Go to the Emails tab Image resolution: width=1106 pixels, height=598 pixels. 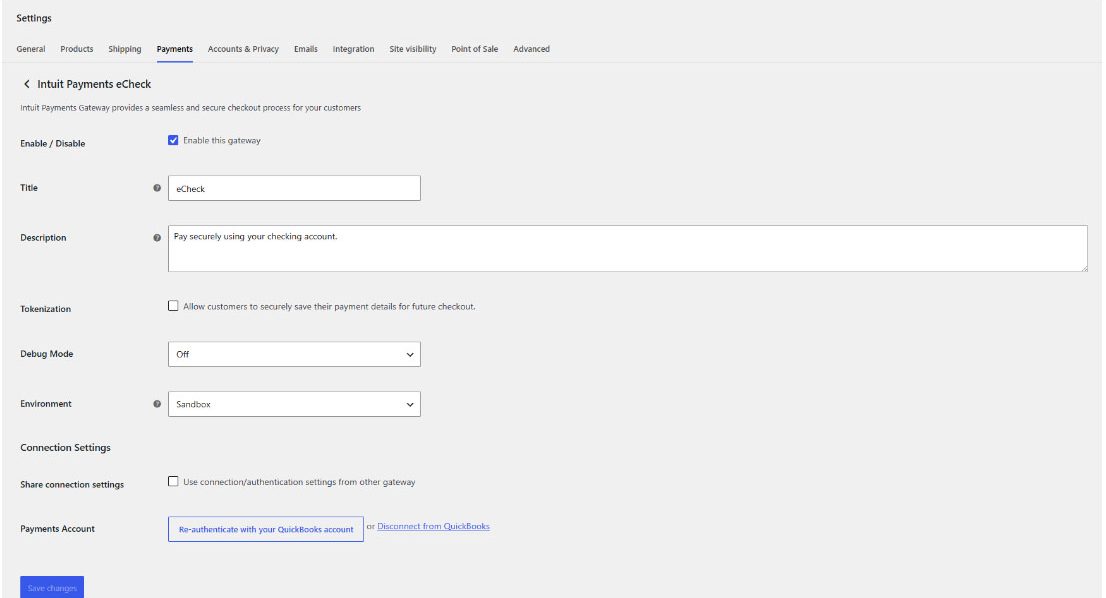point(305,49)
